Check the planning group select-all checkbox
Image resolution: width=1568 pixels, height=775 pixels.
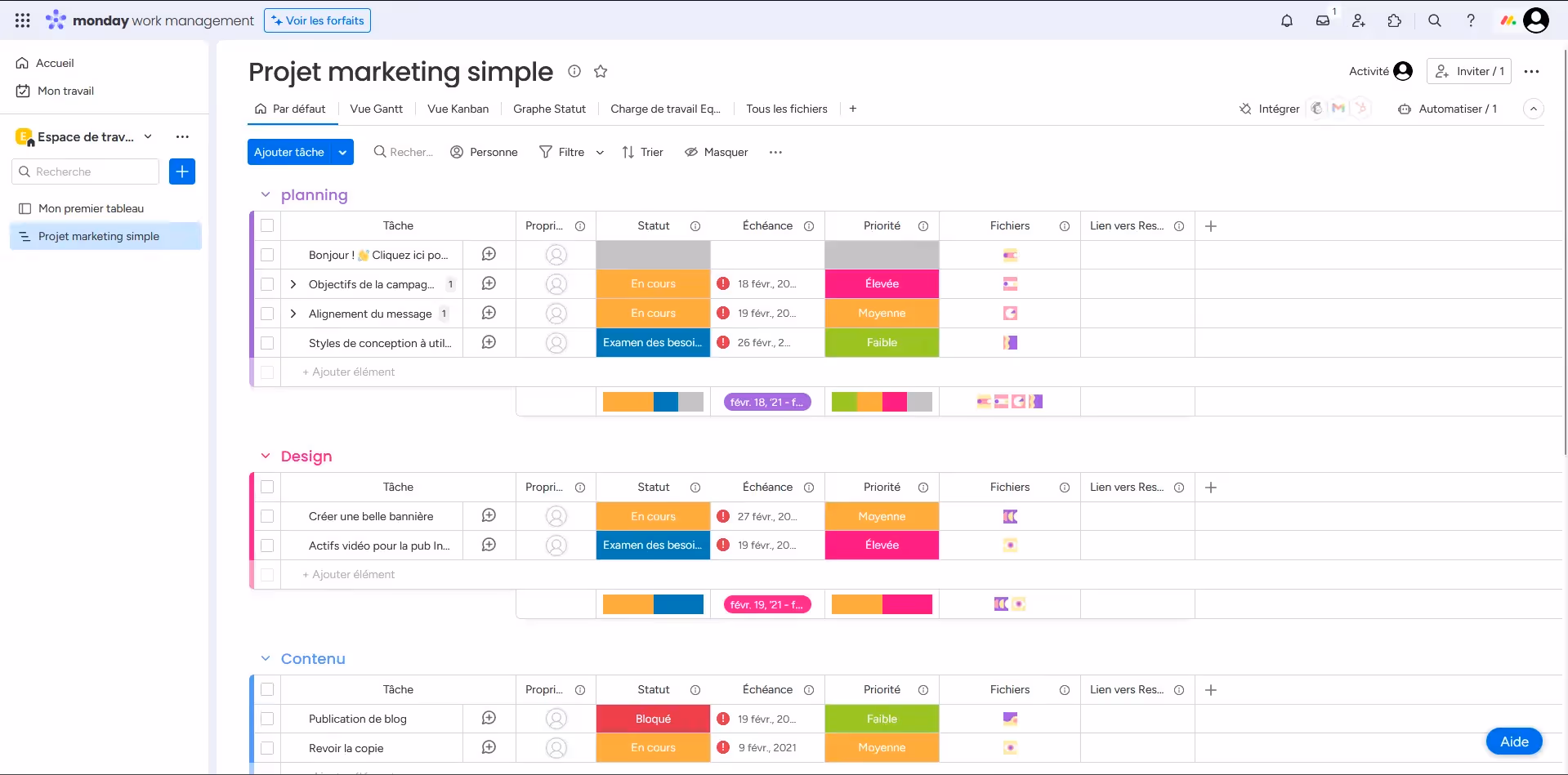[267, 225]
